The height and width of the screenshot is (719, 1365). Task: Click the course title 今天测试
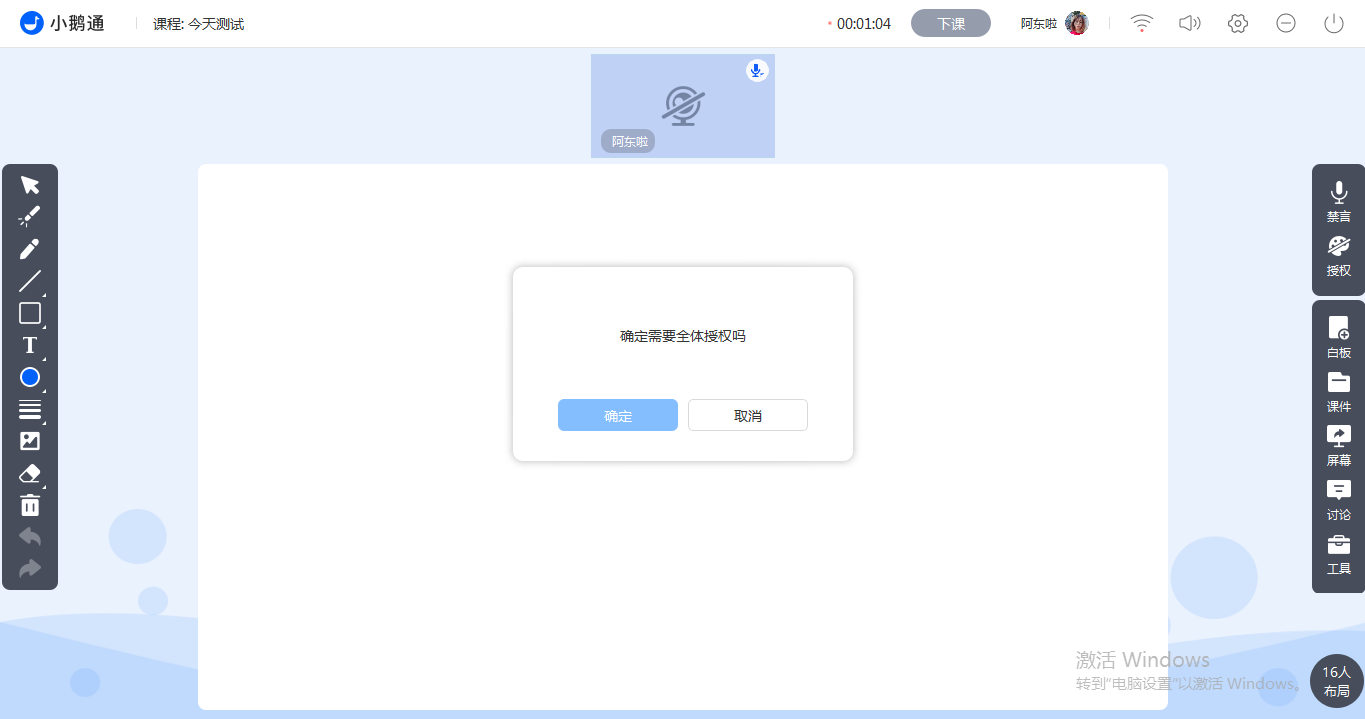(216, 23)
